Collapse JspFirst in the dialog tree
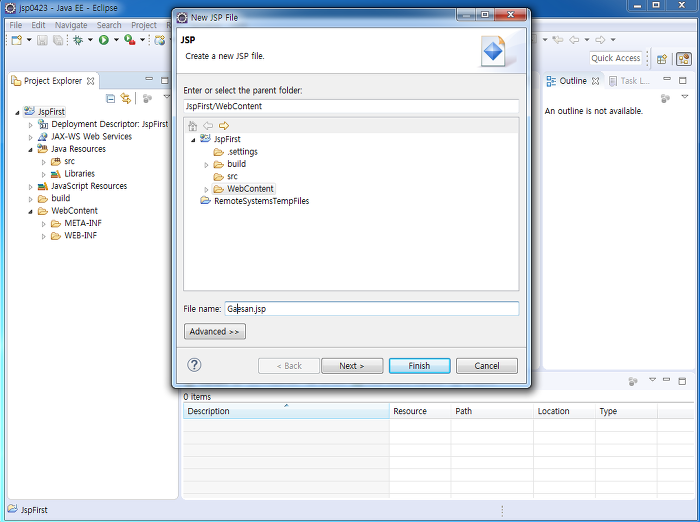 193,140
